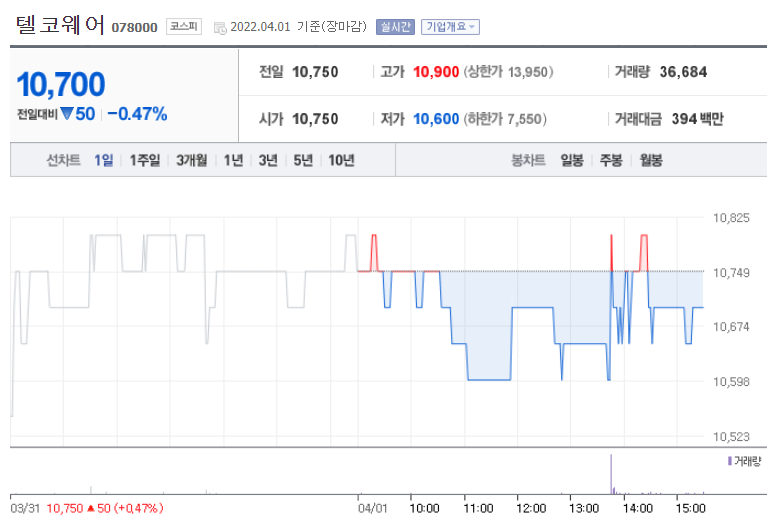
Task: Click the 고가 value 10,900
Action: tap(436, 72)
